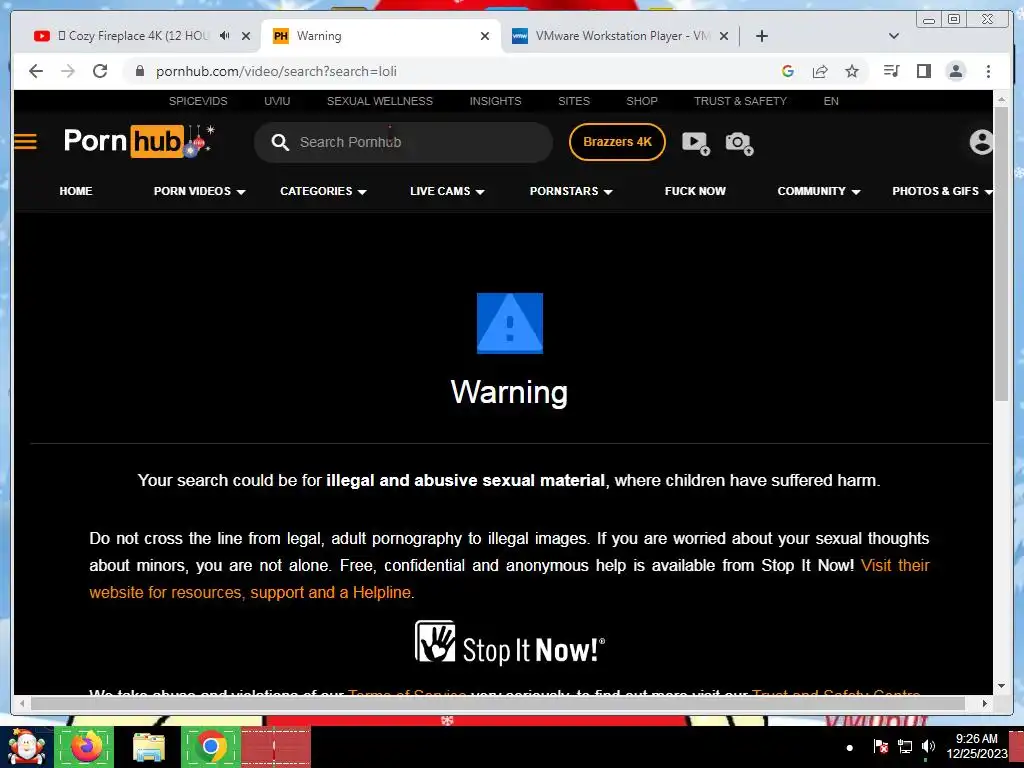Open a new tab with the plus button
The width and height of the screenshot is (1024, 768).
761,36
